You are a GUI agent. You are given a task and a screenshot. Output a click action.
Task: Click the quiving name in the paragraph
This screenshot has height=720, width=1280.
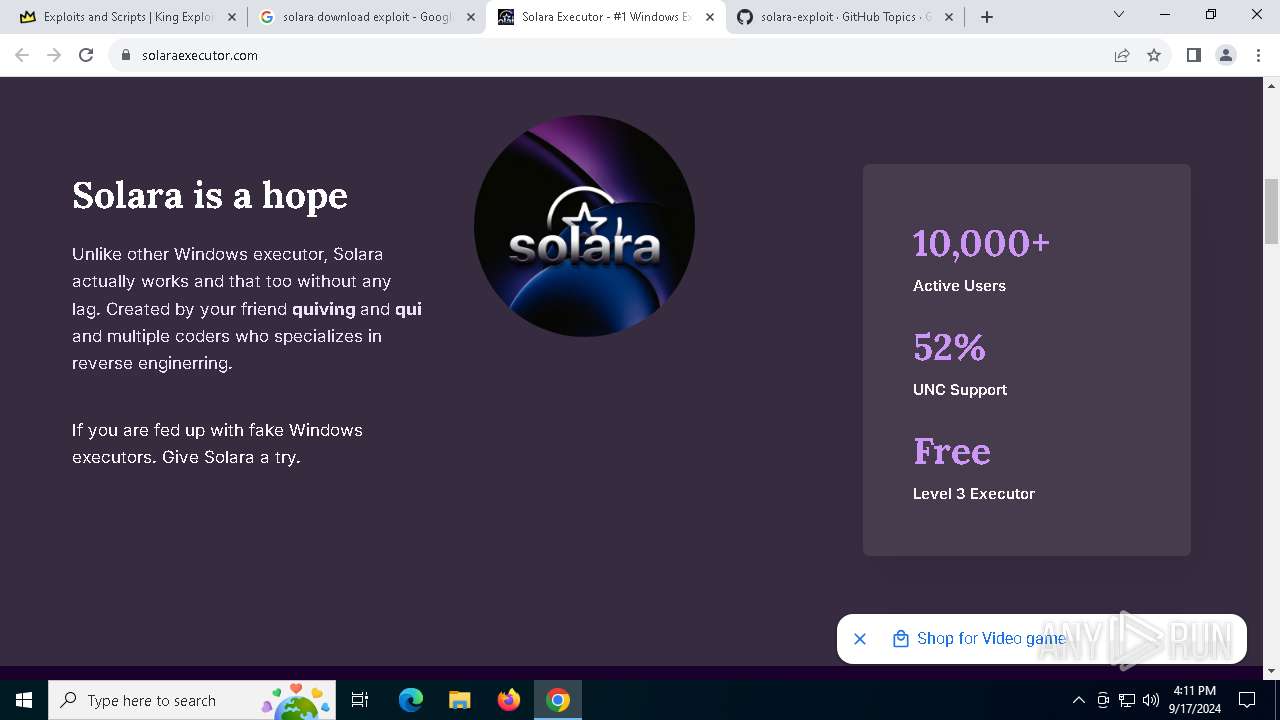click(324, 309)
